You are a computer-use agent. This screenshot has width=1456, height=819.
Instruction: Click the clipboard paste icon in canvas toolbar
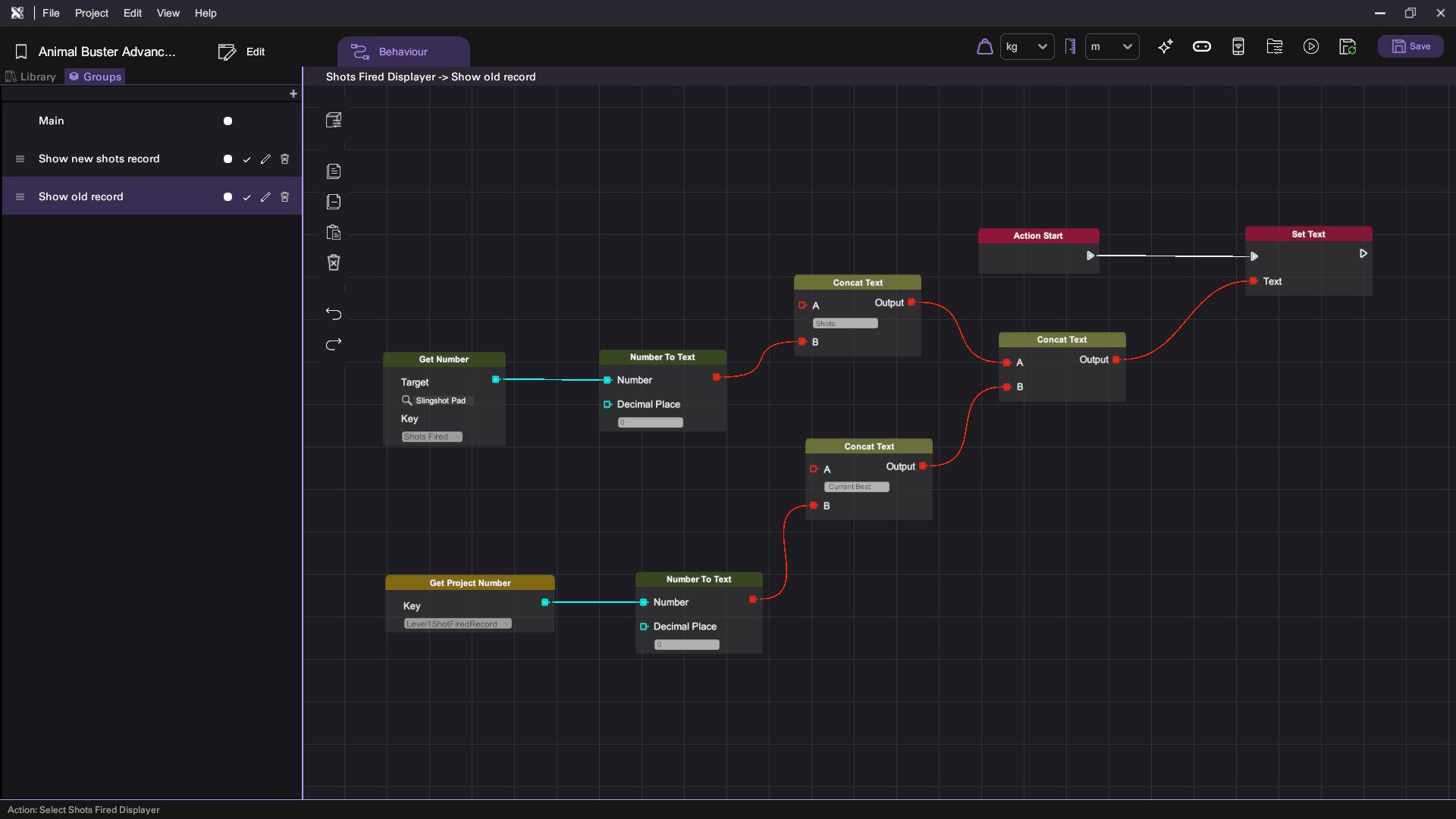pos(334,233)
